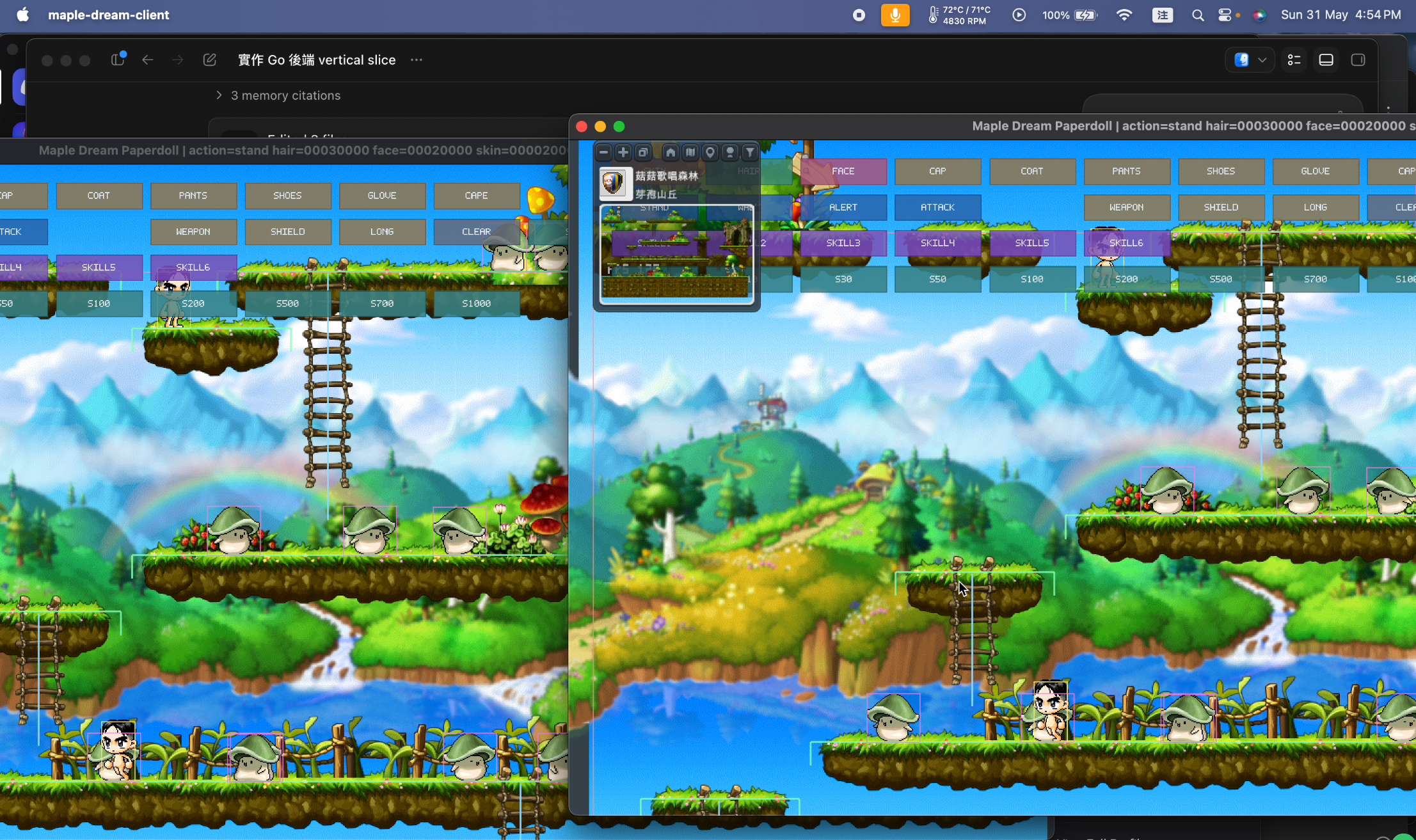Open the Finder app dropdown in the toolbar
1416x840 pixels.
1250,60
